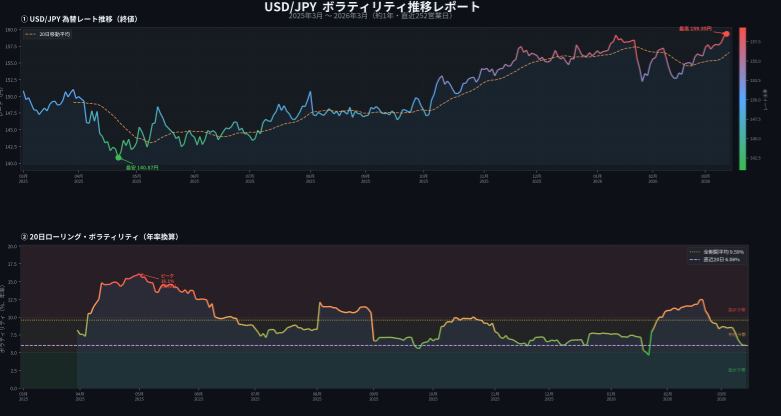Click the "09月 2025" x-axis tick on volatility chart
781x416 pixels.
374,397
